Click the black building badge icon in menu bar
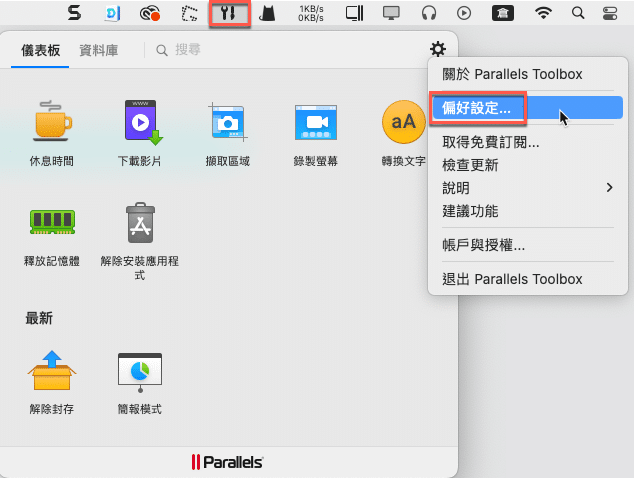The image size is (634, 478). coord(503,13)
